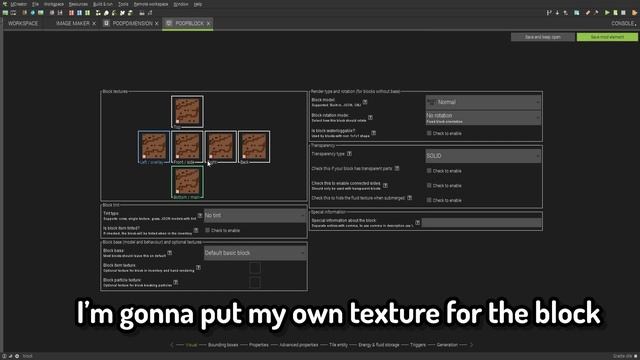This screenshot has height=360, width=640.
Task: Open the Transparency type dropdown showing SOLID
Action: pyautogui.click(x=483, y=156)
